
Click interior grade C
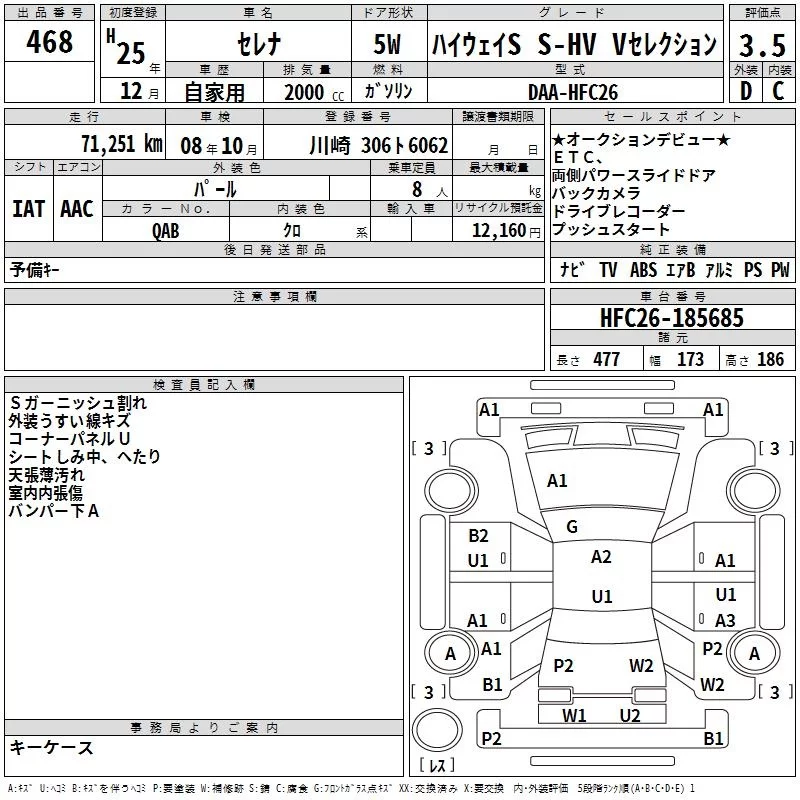778,91
